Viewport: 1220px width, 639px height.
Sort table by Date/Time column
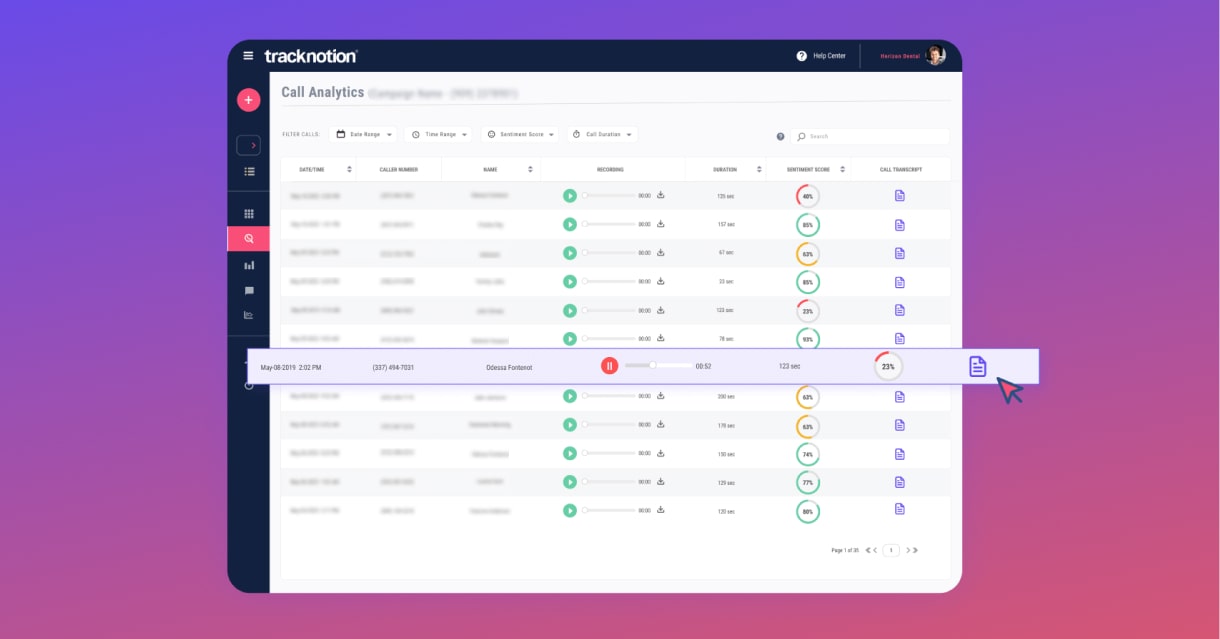pos(349,169)
